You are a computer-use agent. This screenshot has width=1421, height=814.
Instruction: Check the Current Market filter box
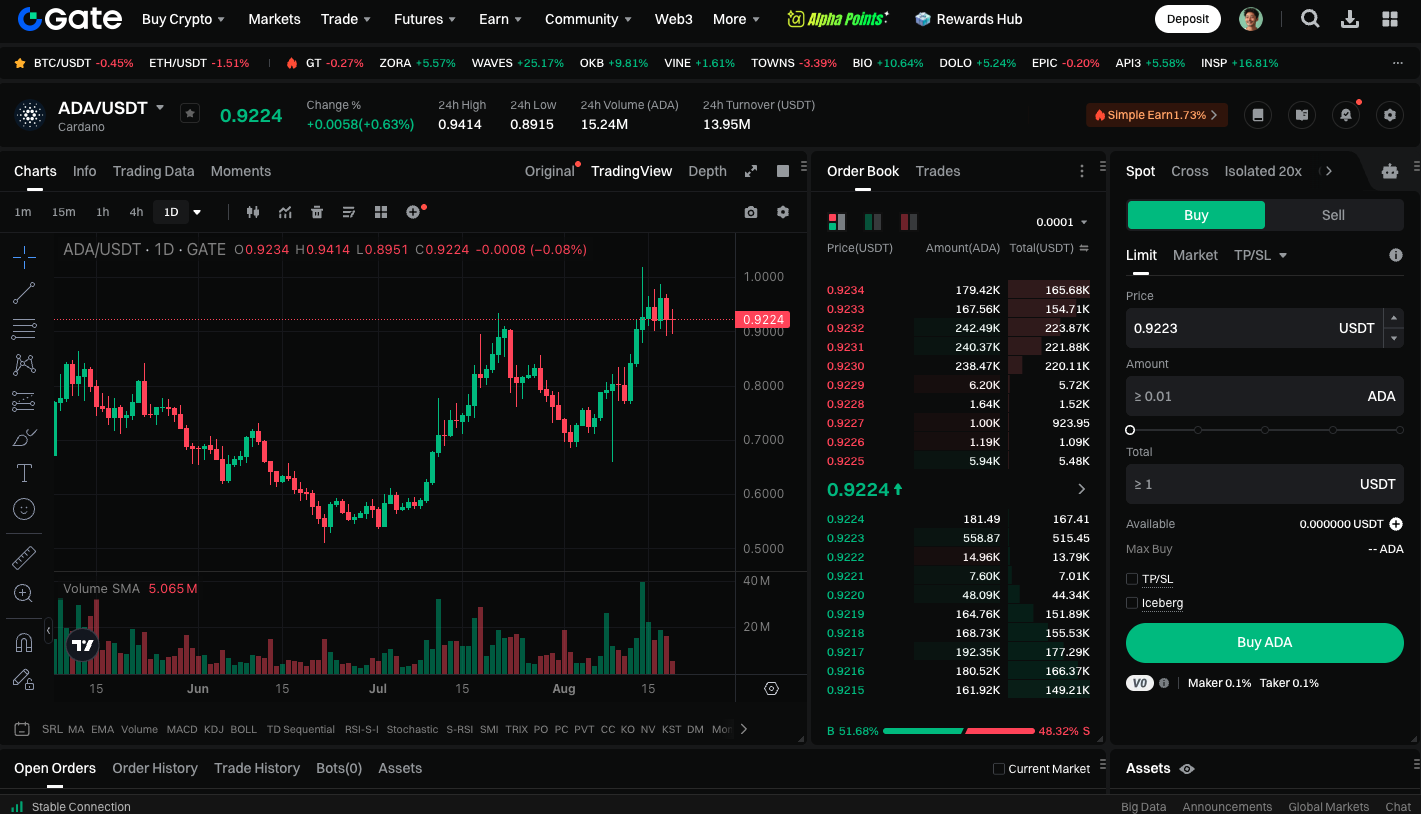coord(998,769)
